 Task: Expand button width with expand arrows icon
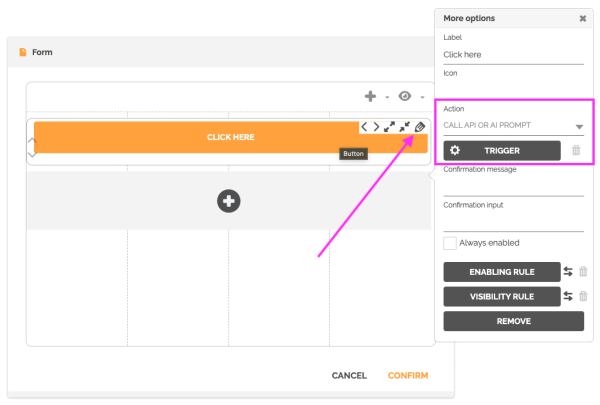coord(390,127)
